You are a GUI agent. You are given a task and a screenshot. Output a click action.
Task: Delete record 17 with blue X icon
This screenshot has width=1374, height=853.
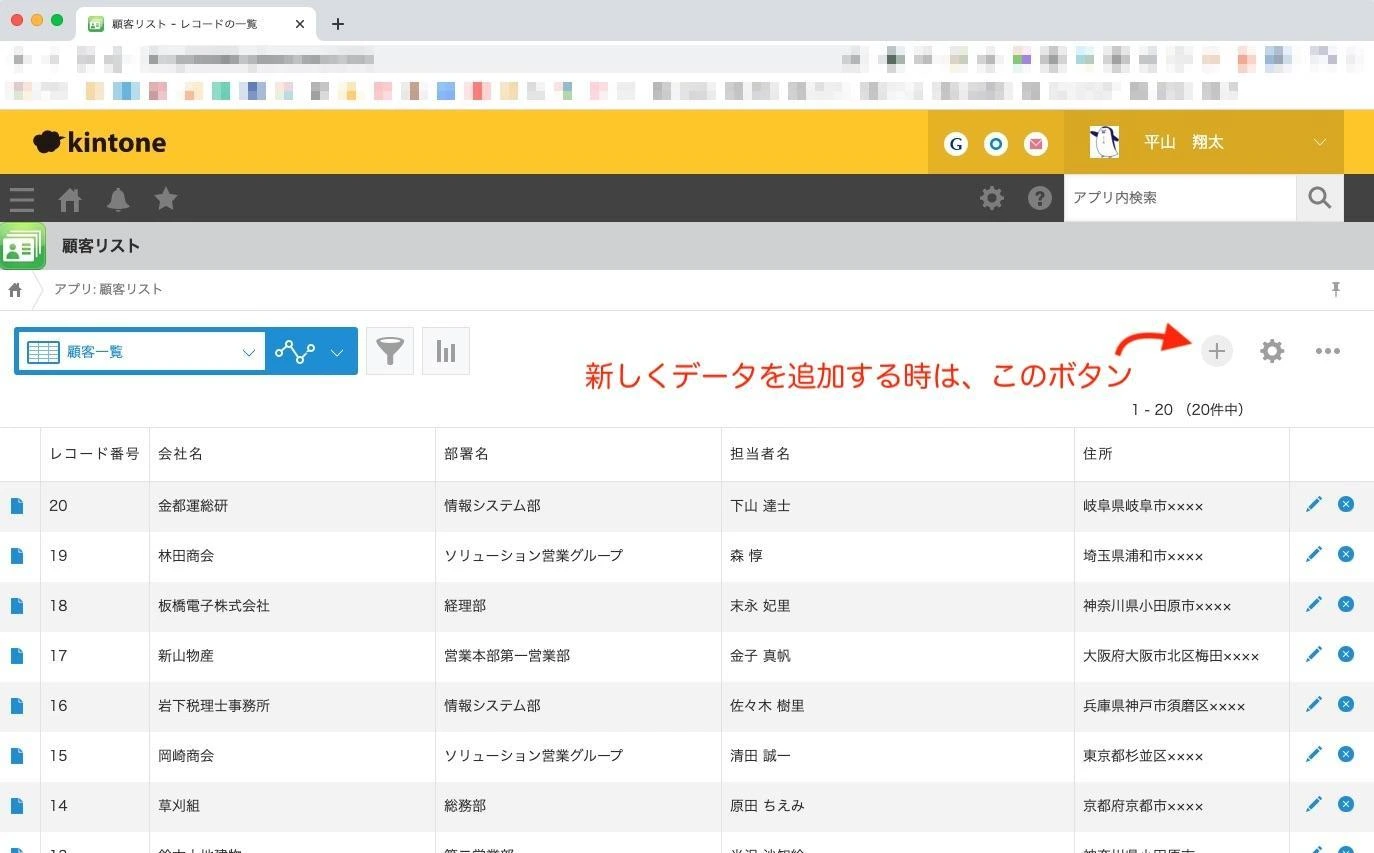click(x=1346, y=654)
